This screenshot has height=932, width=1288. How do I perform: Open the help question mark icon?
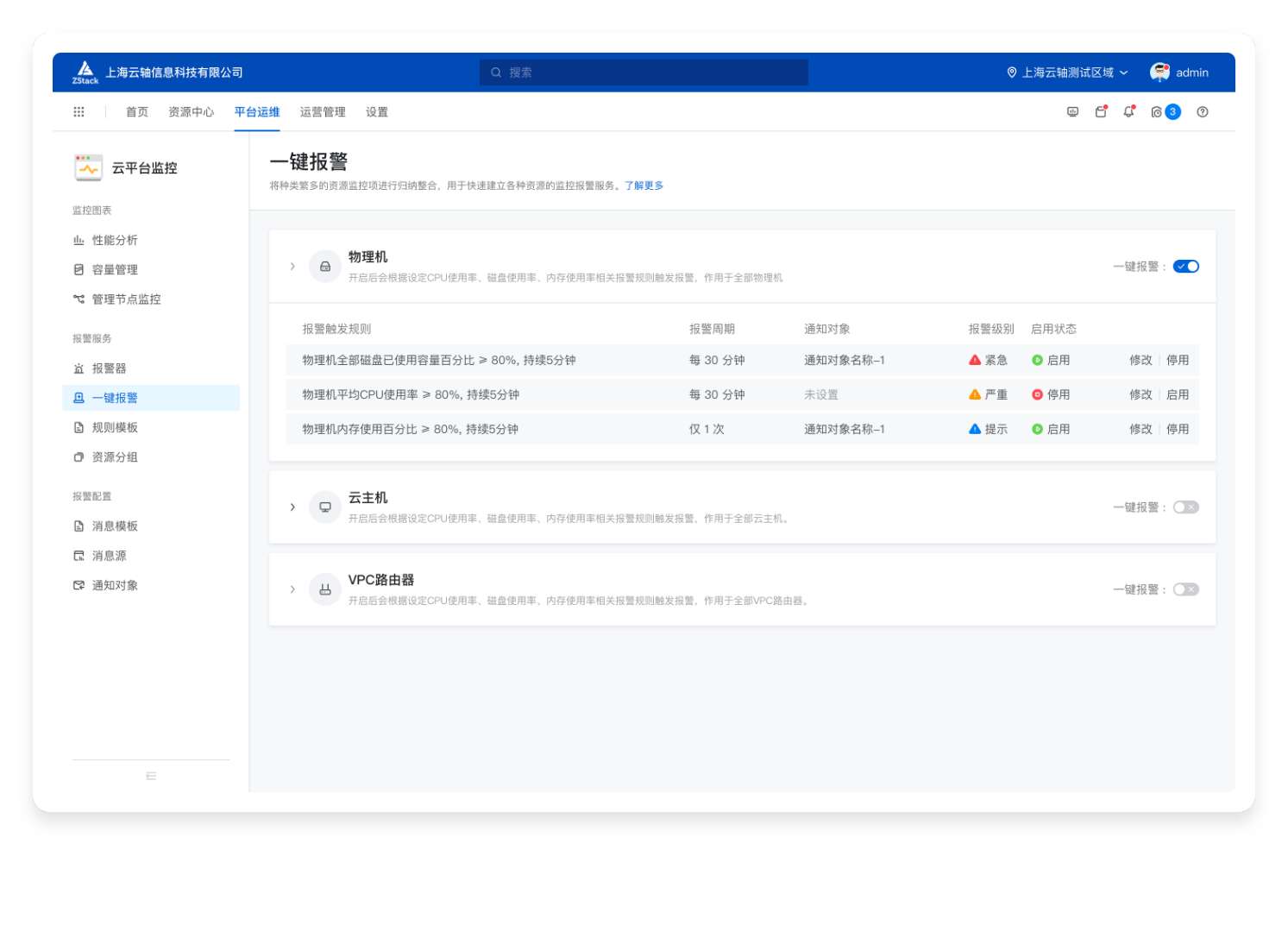(1202, 112)
